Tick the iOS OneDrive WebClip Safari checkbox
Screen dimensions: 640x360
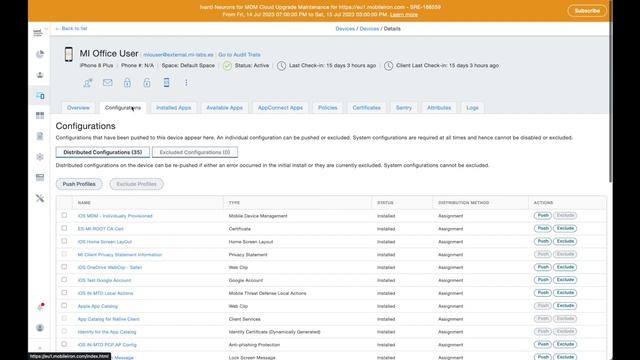click(x=64, y=267)
